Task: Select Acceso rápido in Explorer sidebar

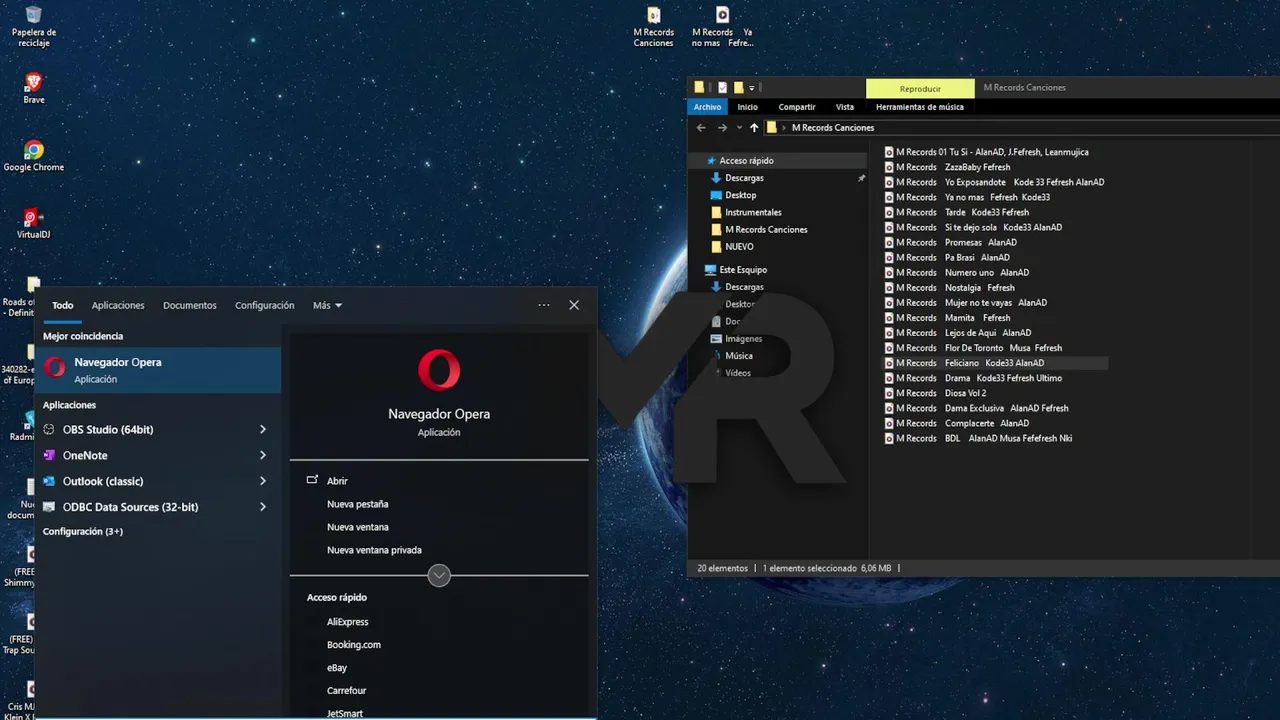Action: click(x=746, y=160)
